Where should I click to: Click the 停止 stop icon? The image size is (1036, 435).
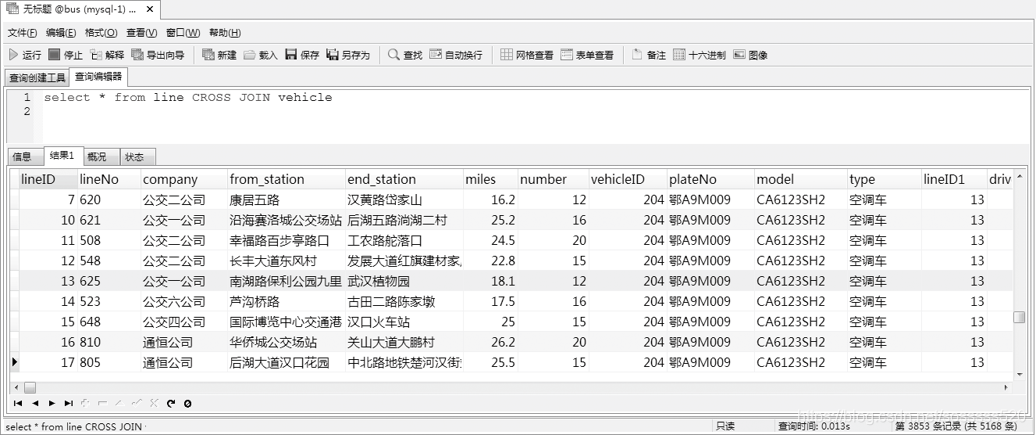[54, 55]
